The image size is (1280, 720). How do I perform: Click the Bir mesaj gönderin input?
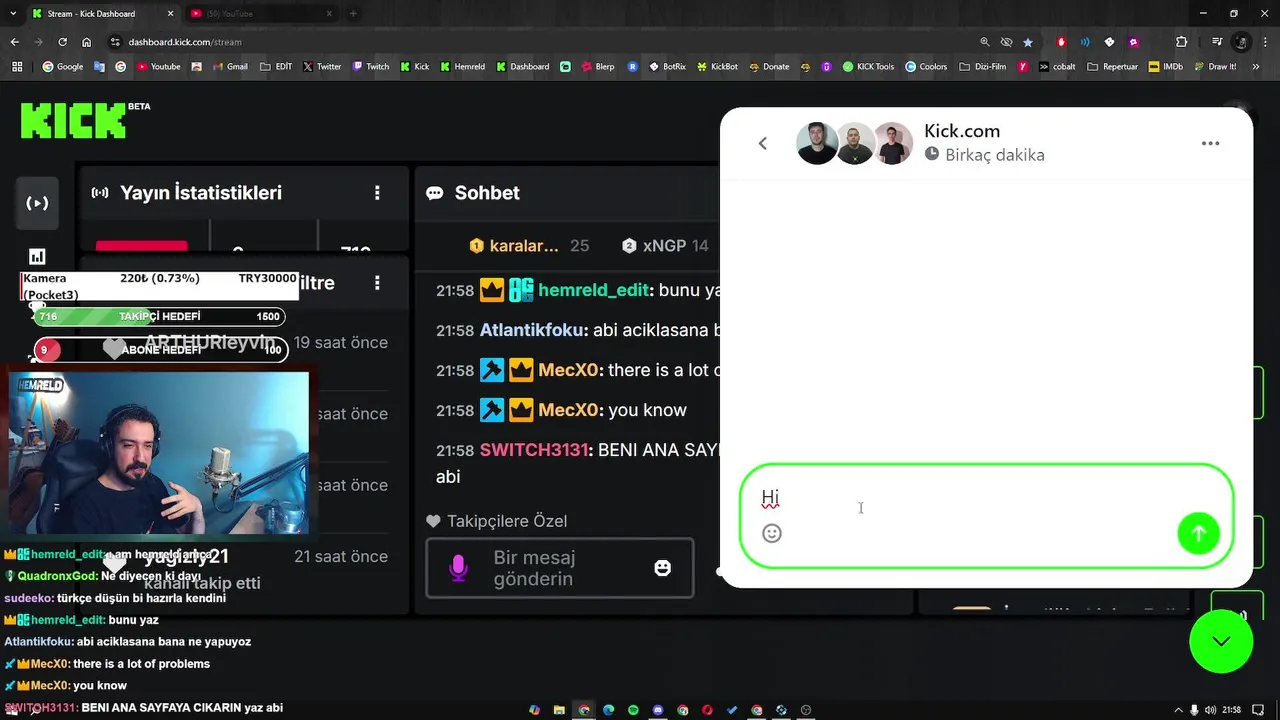tap(560, 568)
